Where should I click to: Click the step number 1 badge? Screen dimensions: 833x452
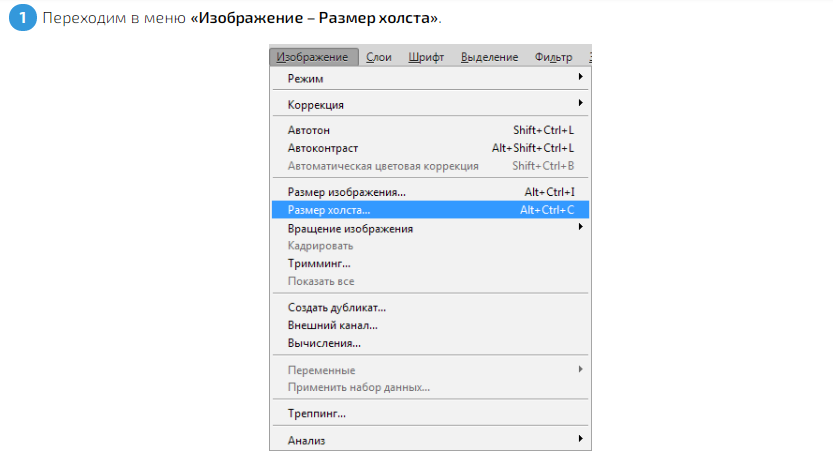[22, 20]
